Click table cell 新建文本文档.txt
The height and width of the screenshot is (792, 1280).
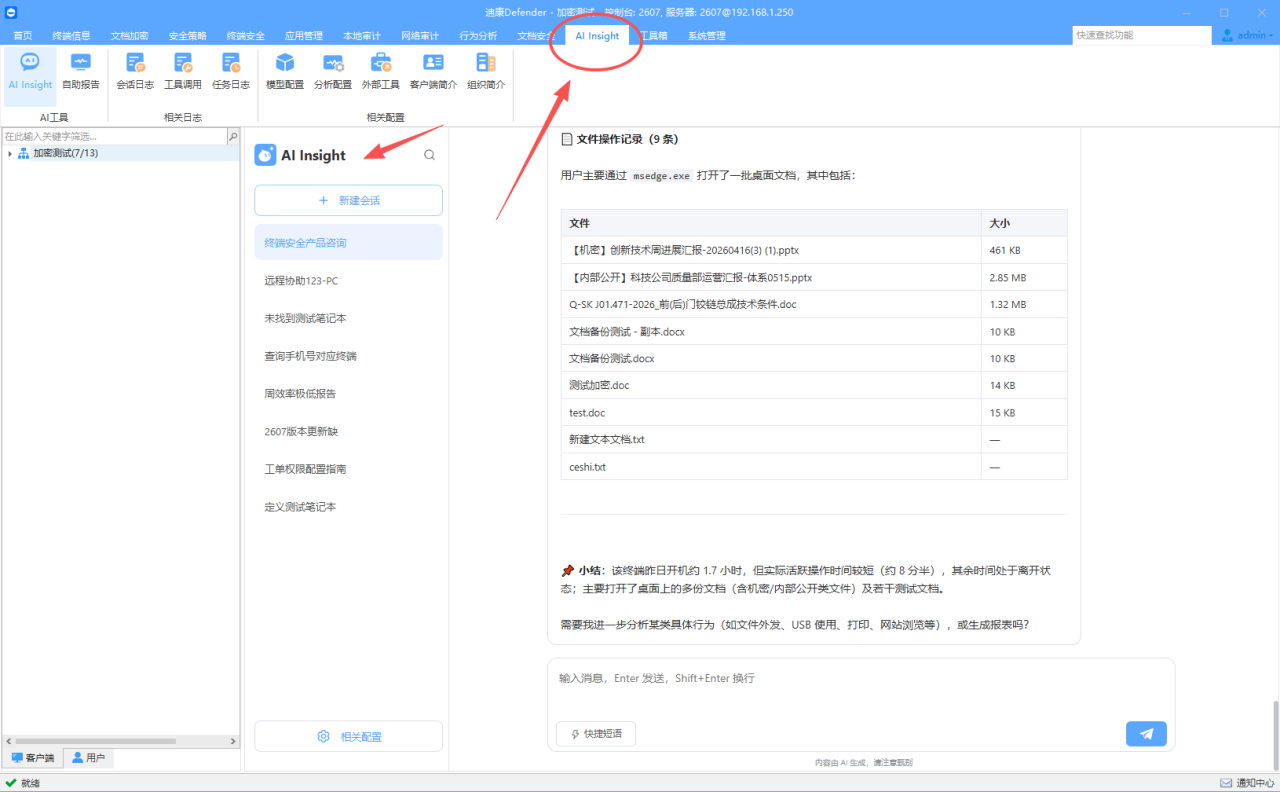point(771,439)
